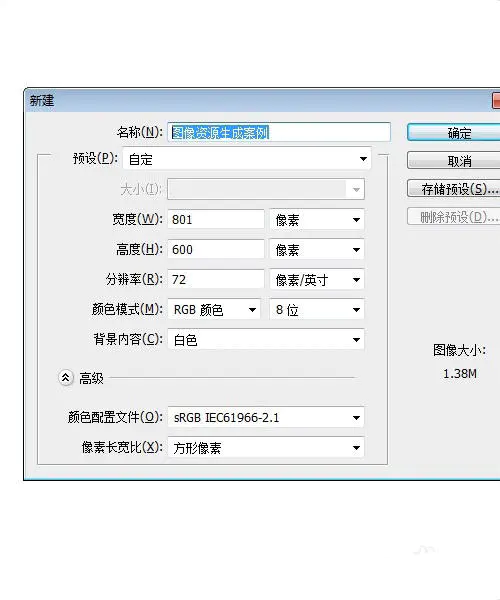This screenshot has height=600, width=500.
Task: Click the 高度 height input field
Action: point(216,249)
